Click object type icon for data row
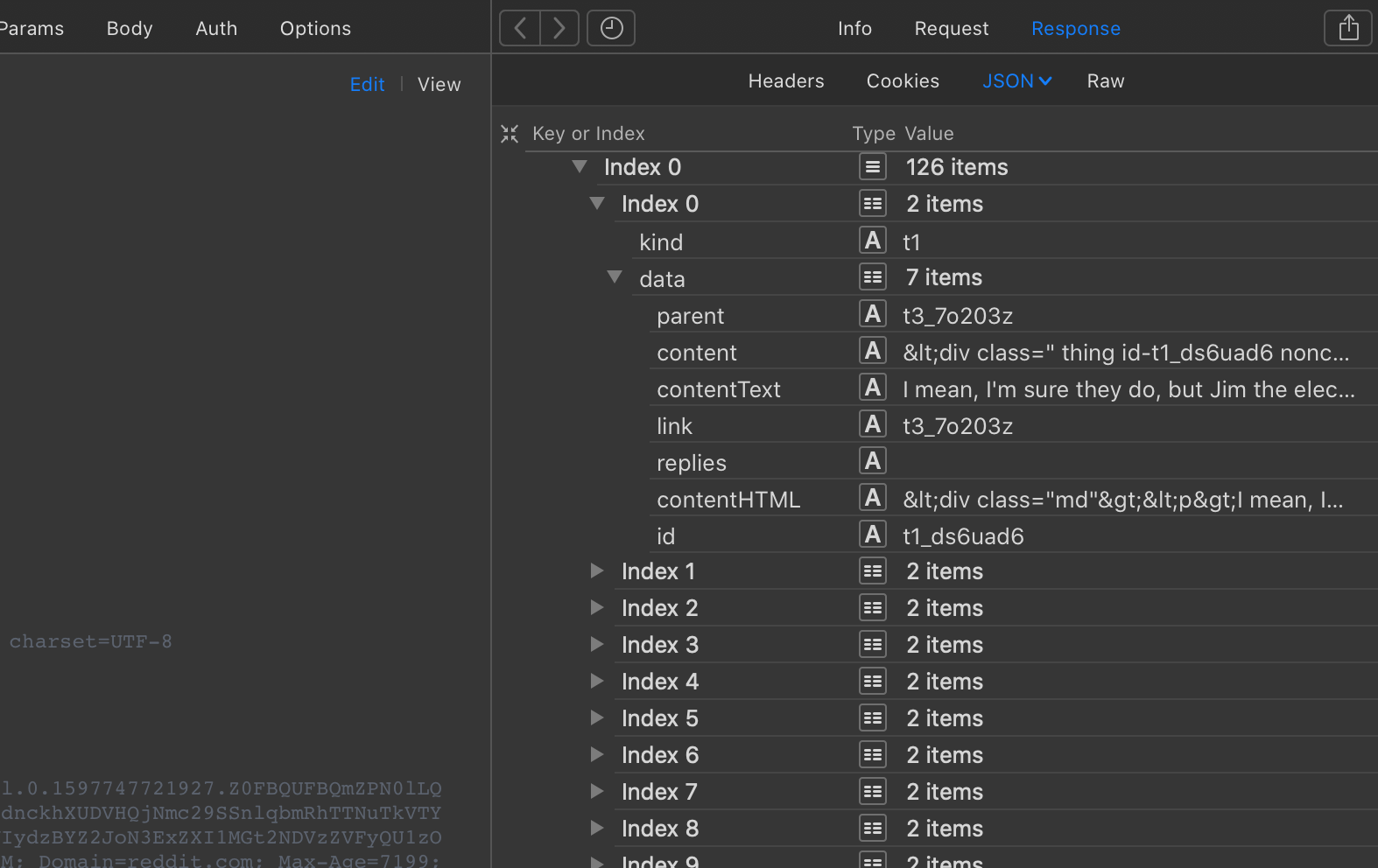1378x868 pixels. [873, 277]
